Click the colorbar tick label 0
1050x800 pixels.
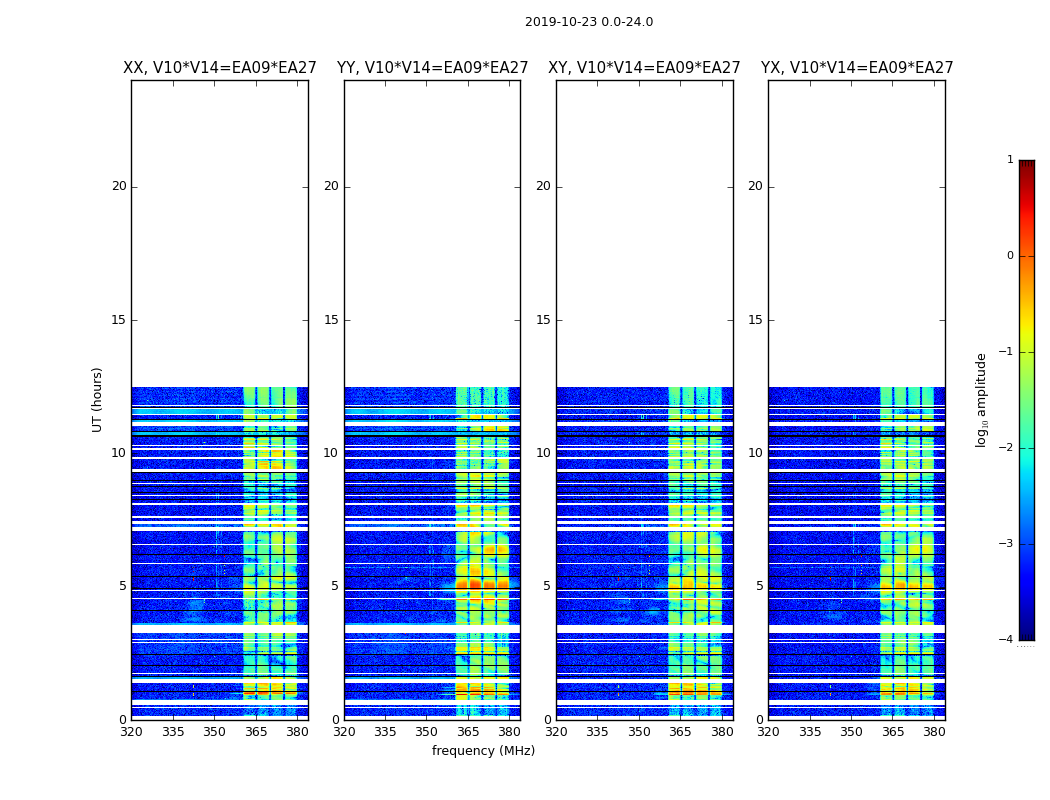(1010, 256)
